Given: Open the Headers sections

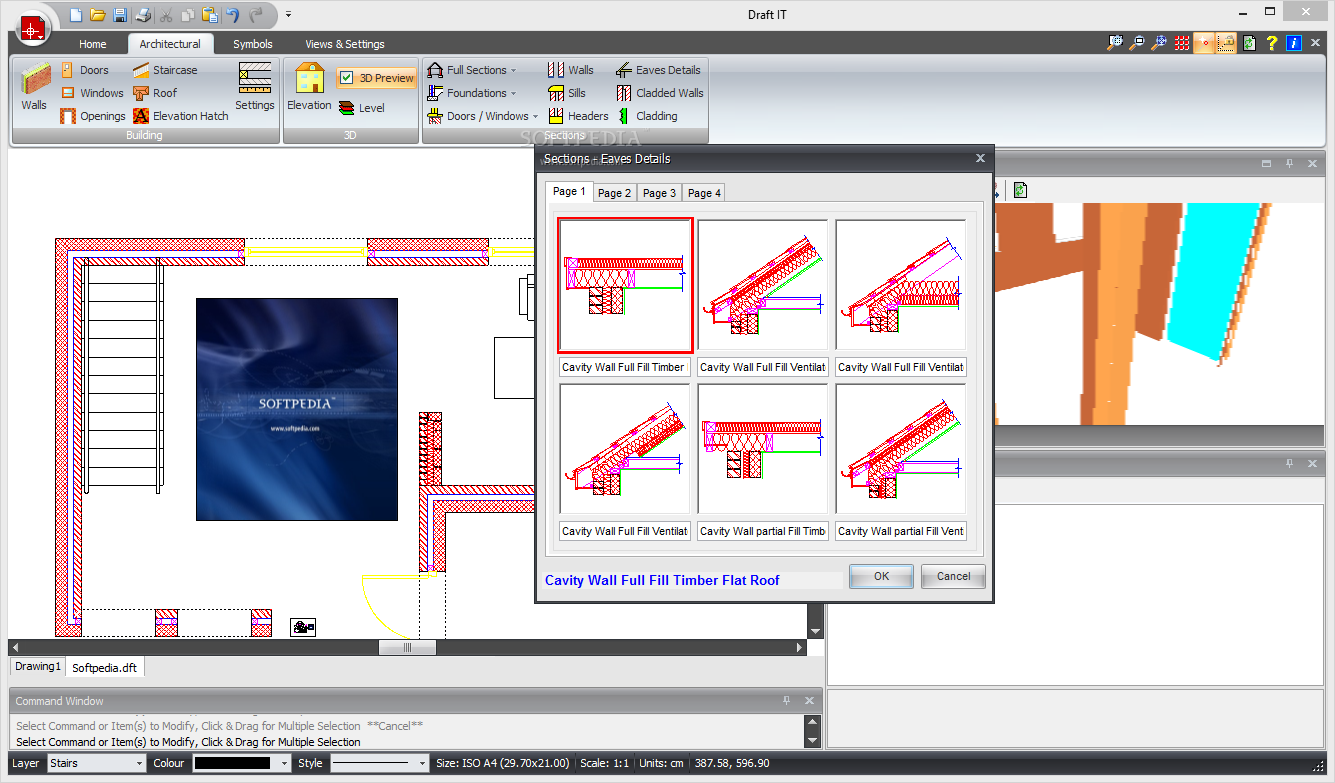Looking at the screenshot, I should (x=577, y=116).
